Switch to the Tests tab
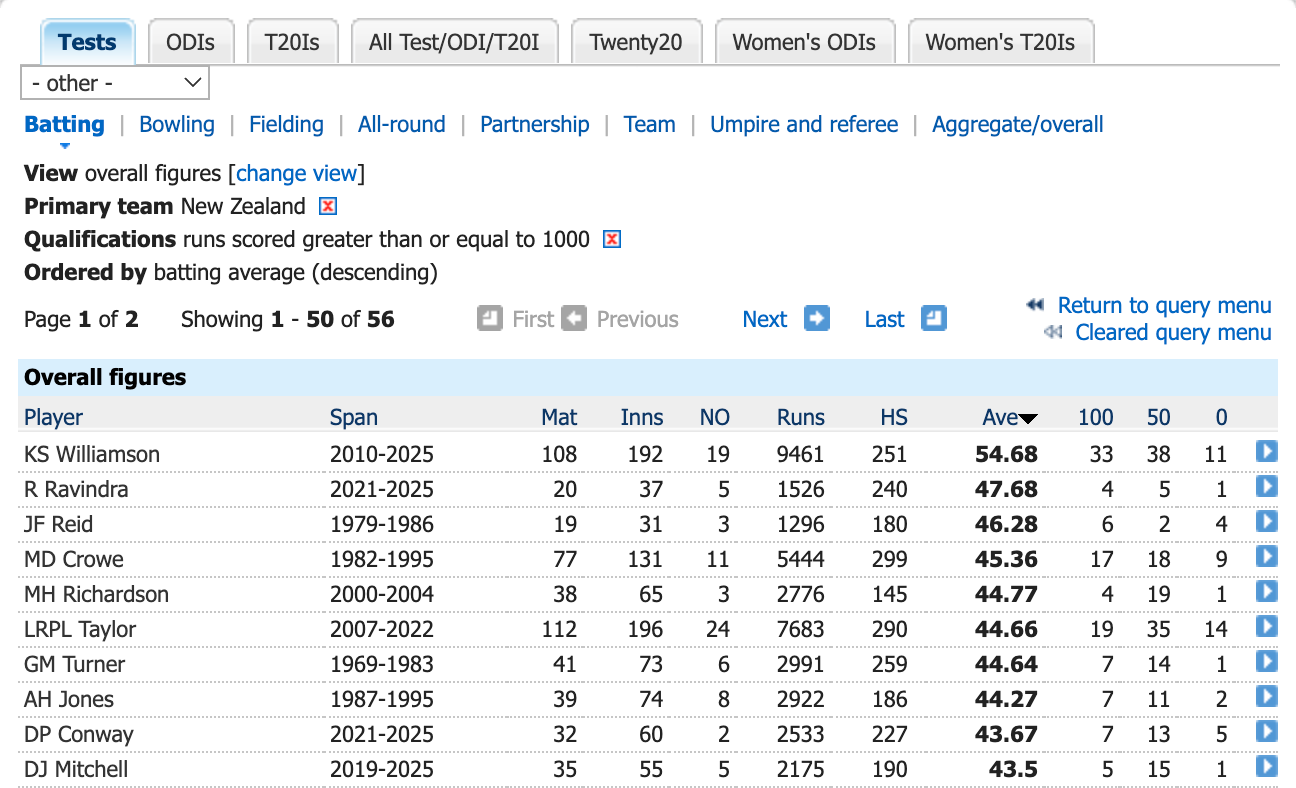The image size is (1296, 788). point(87,42)
